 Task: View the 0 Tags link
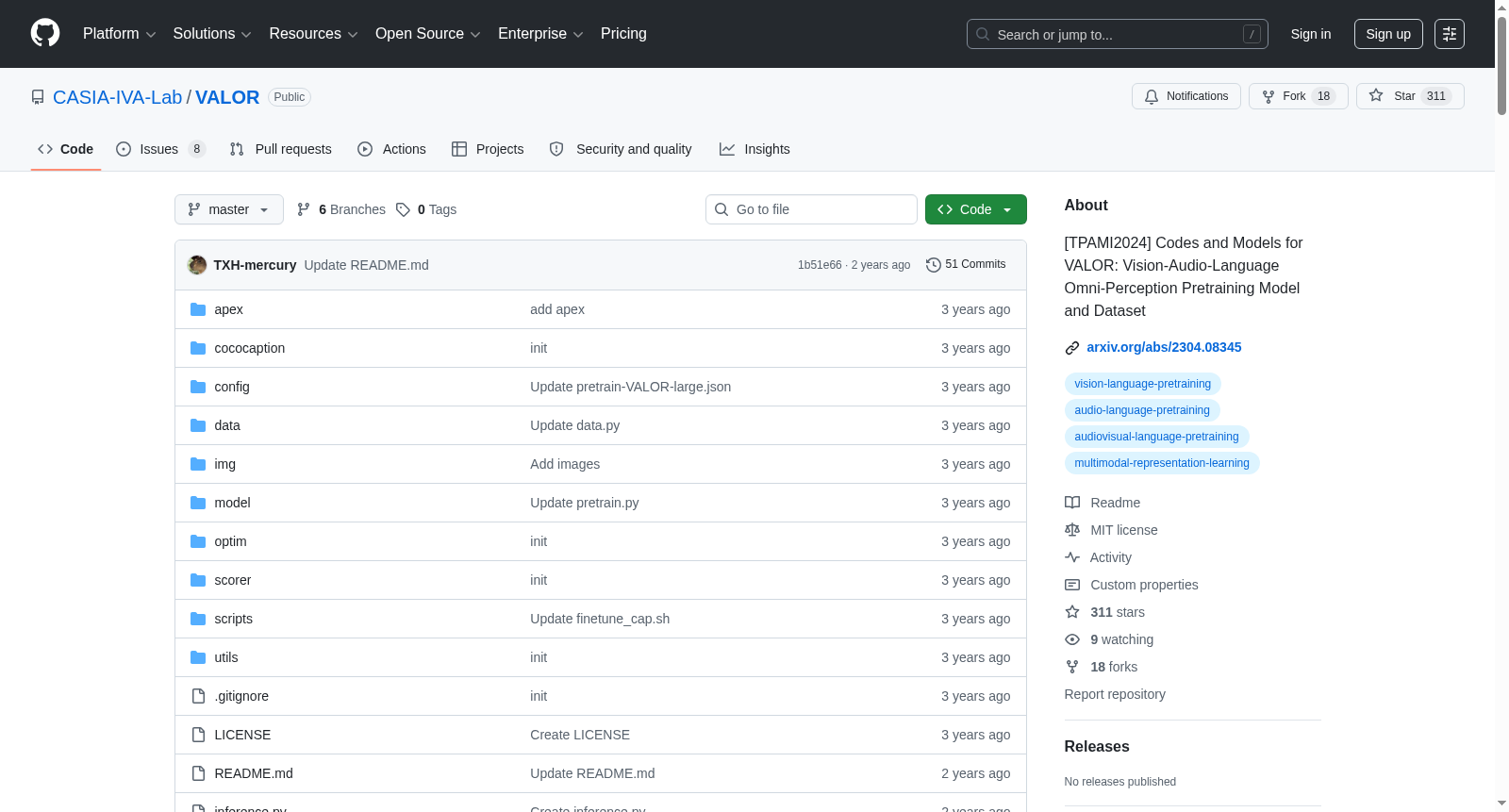tap(426, 209)
